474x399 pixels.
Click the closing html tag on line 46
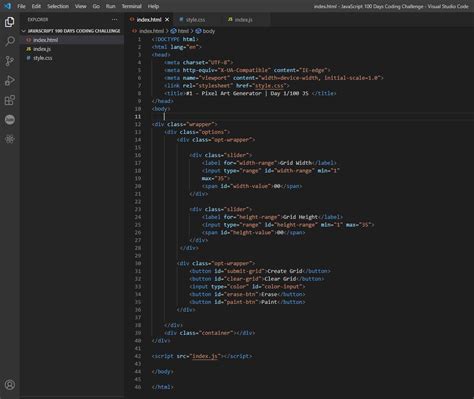(162, 387)
